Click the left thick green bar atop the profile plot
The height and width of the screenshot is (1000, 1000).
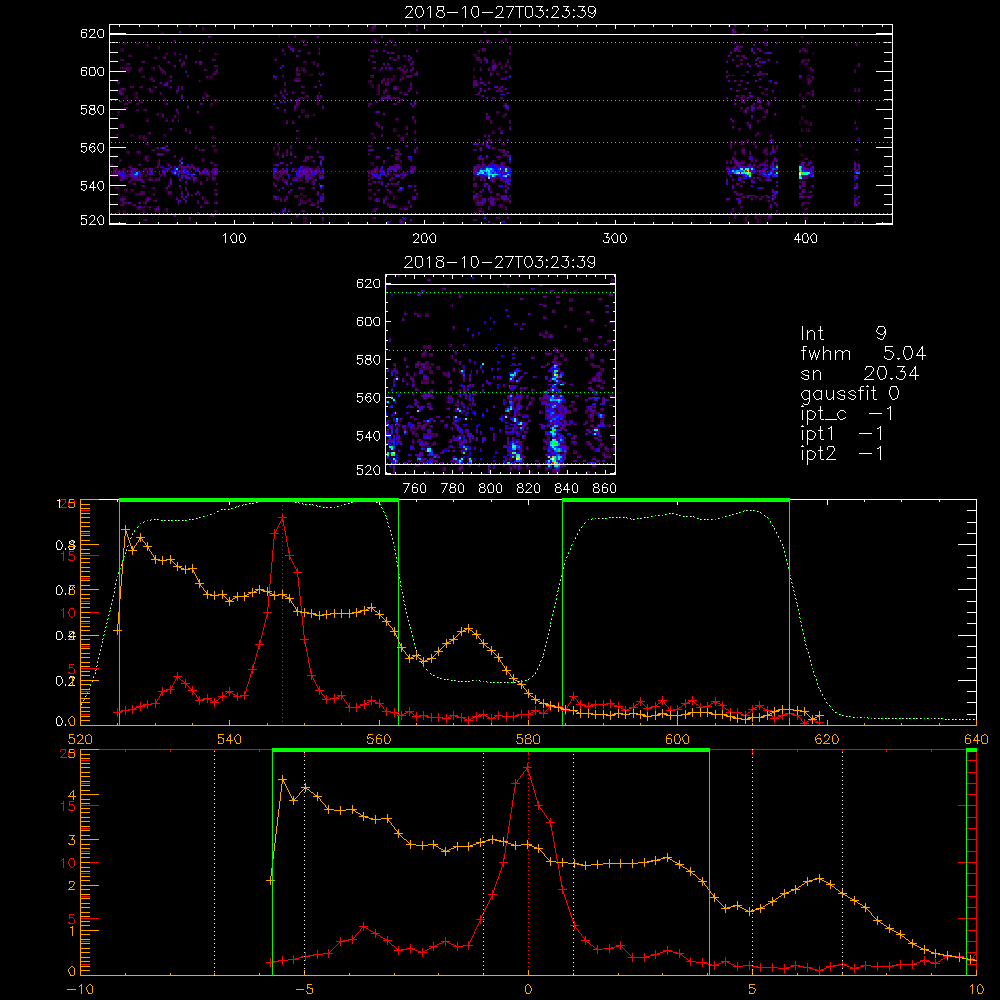click(259, 500)
